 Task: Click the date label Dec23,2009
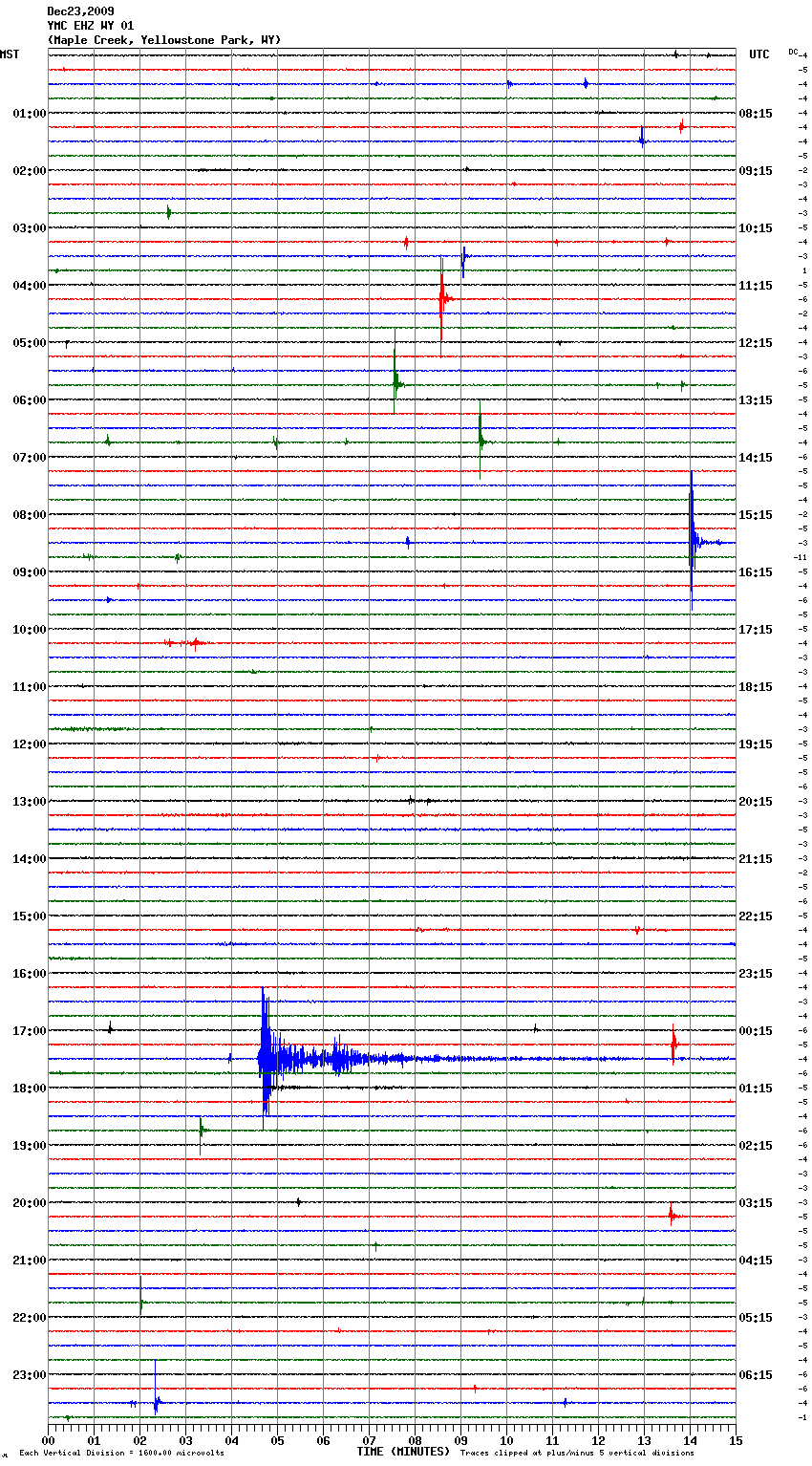(x=80, y=11)
